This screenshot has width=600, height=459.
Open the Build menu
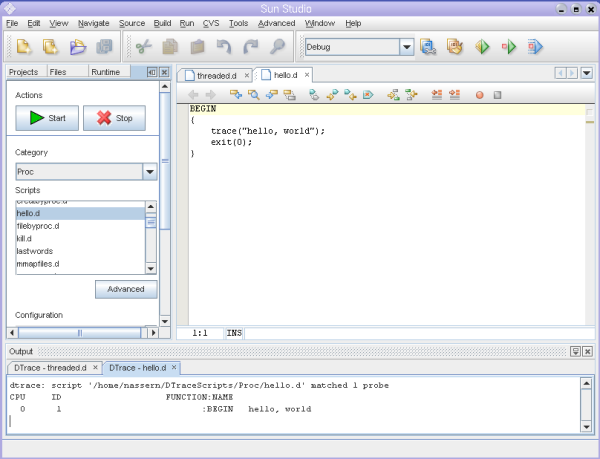tap(162, 23)
